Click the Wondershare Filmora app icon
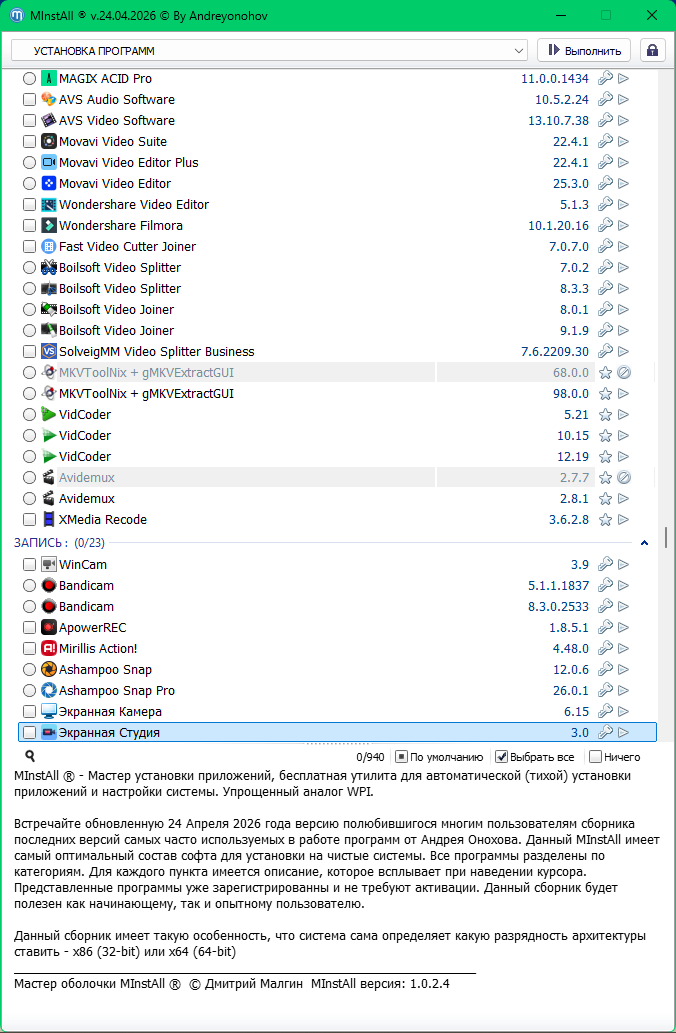The height and width of the screenshot is (1033, 676). pos(49,226)
